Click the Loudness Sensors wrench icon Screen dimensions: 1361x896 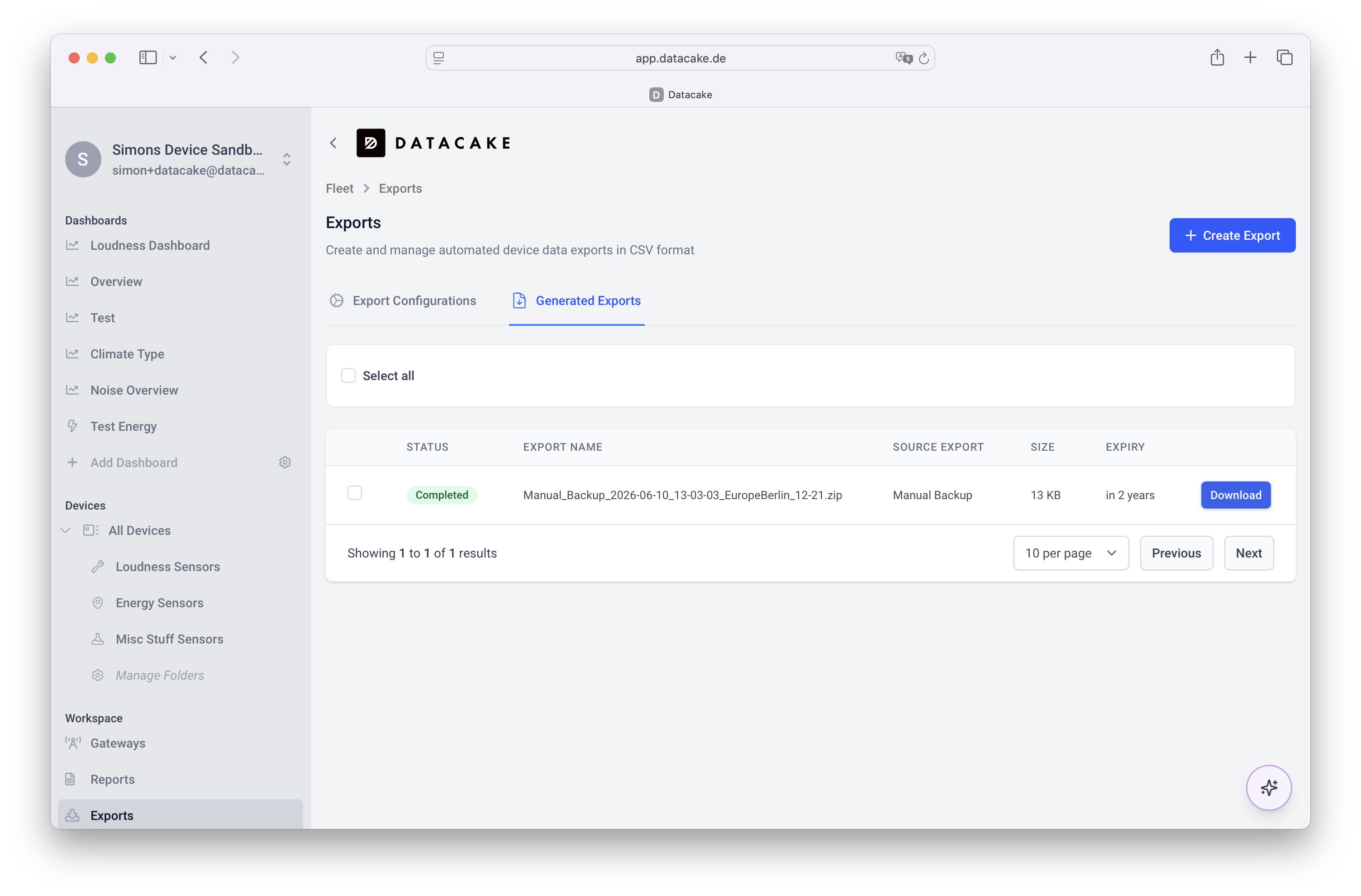click(98, 567)
